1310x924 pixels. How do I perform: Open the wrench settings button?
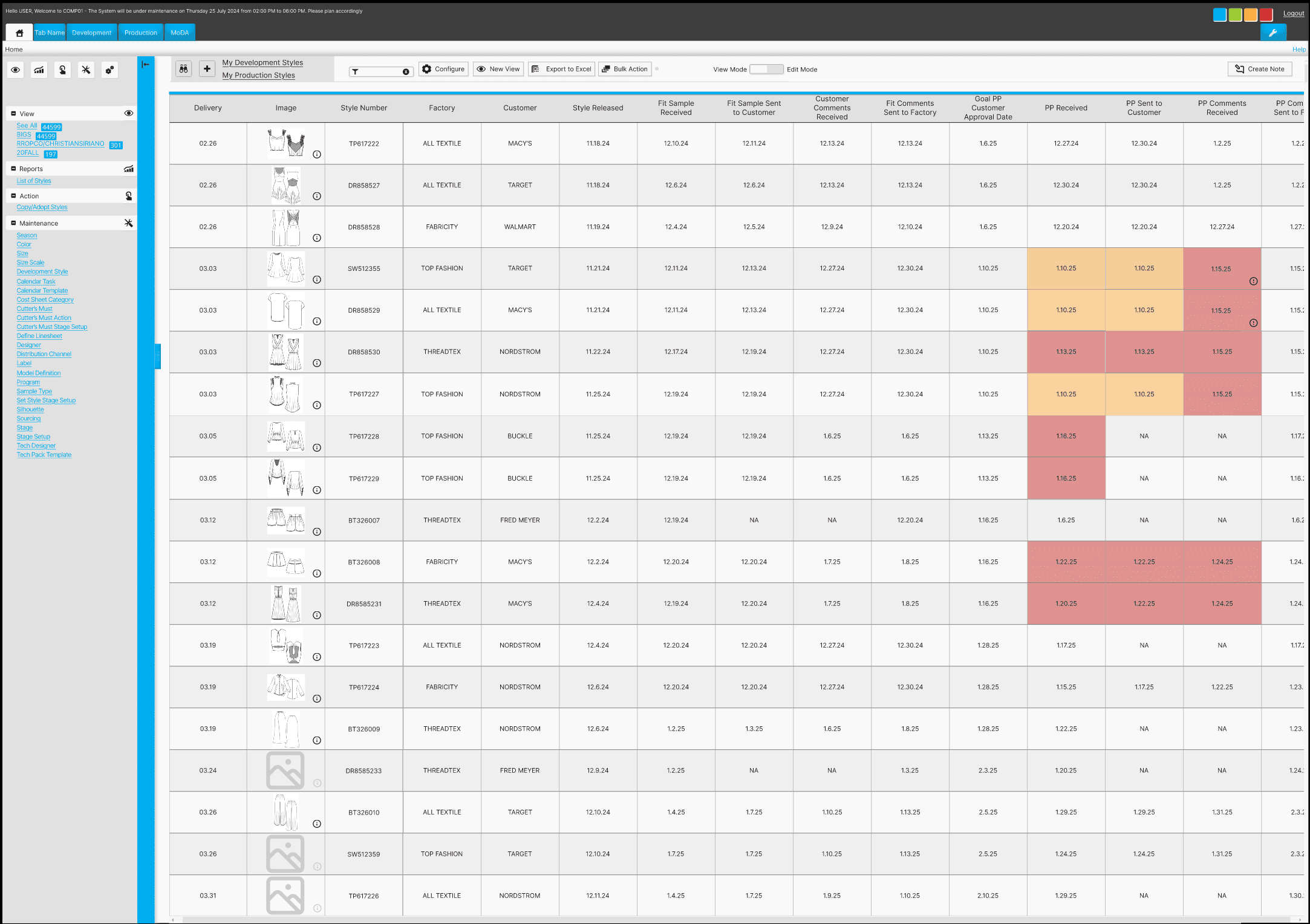(1273, 33)
